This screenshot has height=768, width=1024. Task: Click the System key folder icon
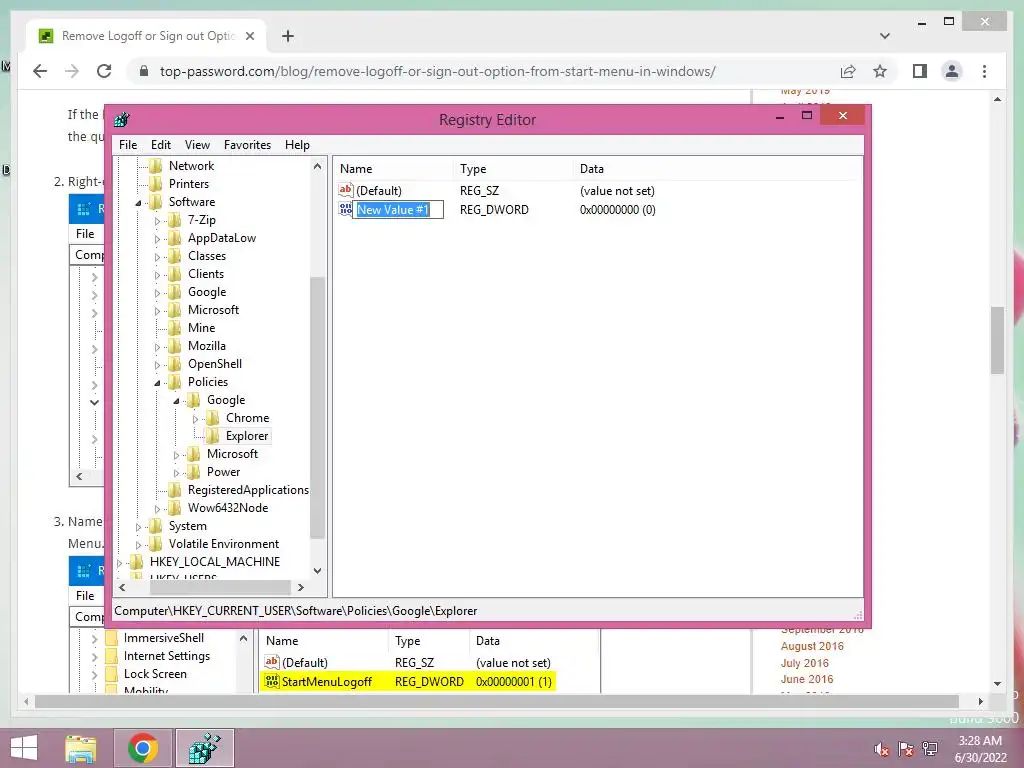point(156,526)
